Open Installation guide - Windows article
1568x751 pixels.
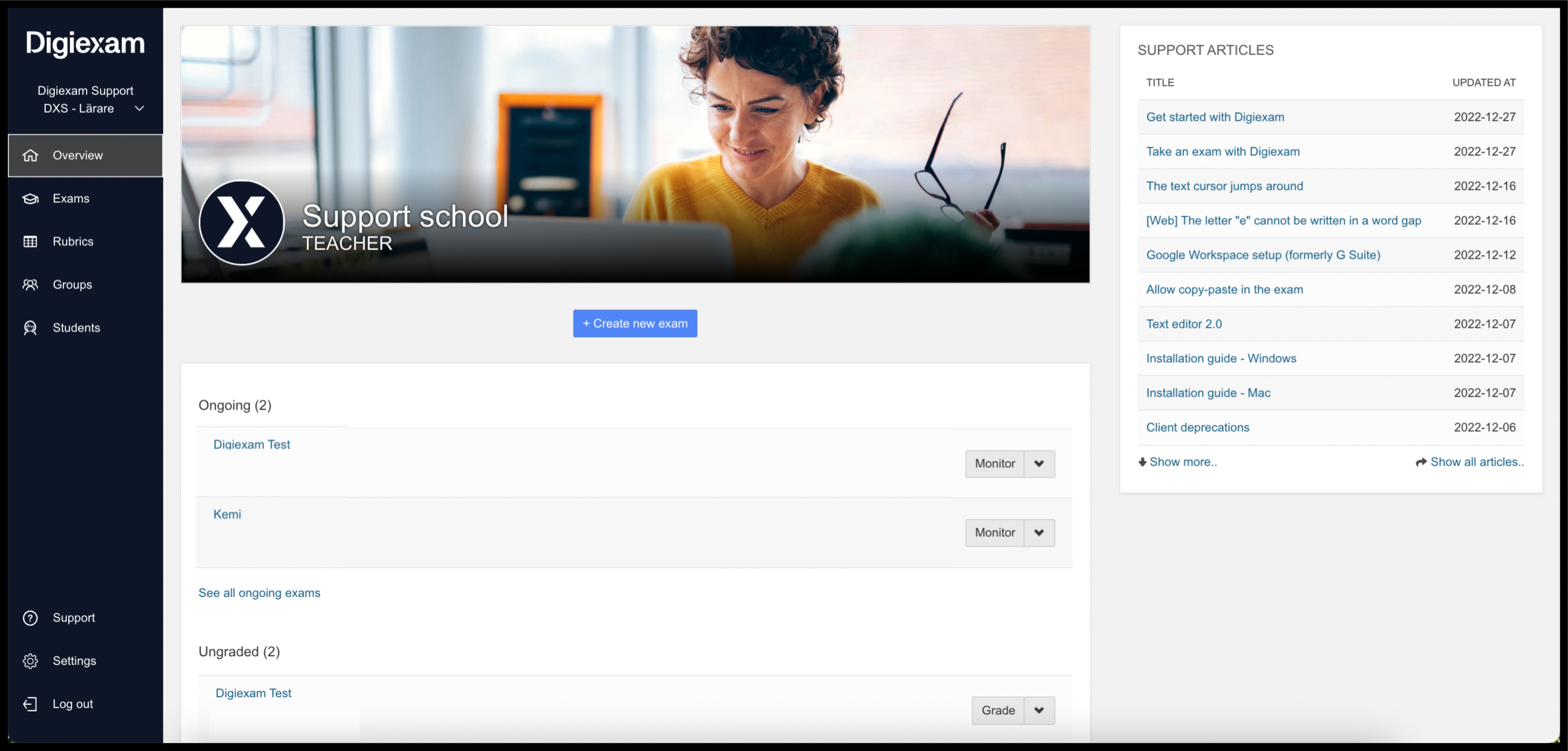[1221, 359]
